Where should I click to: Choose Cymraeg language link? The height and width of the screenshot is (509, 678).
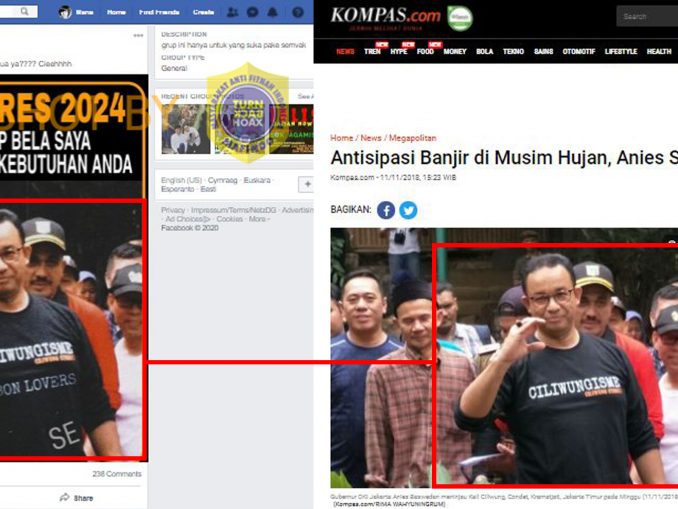(x=223, y=180)
